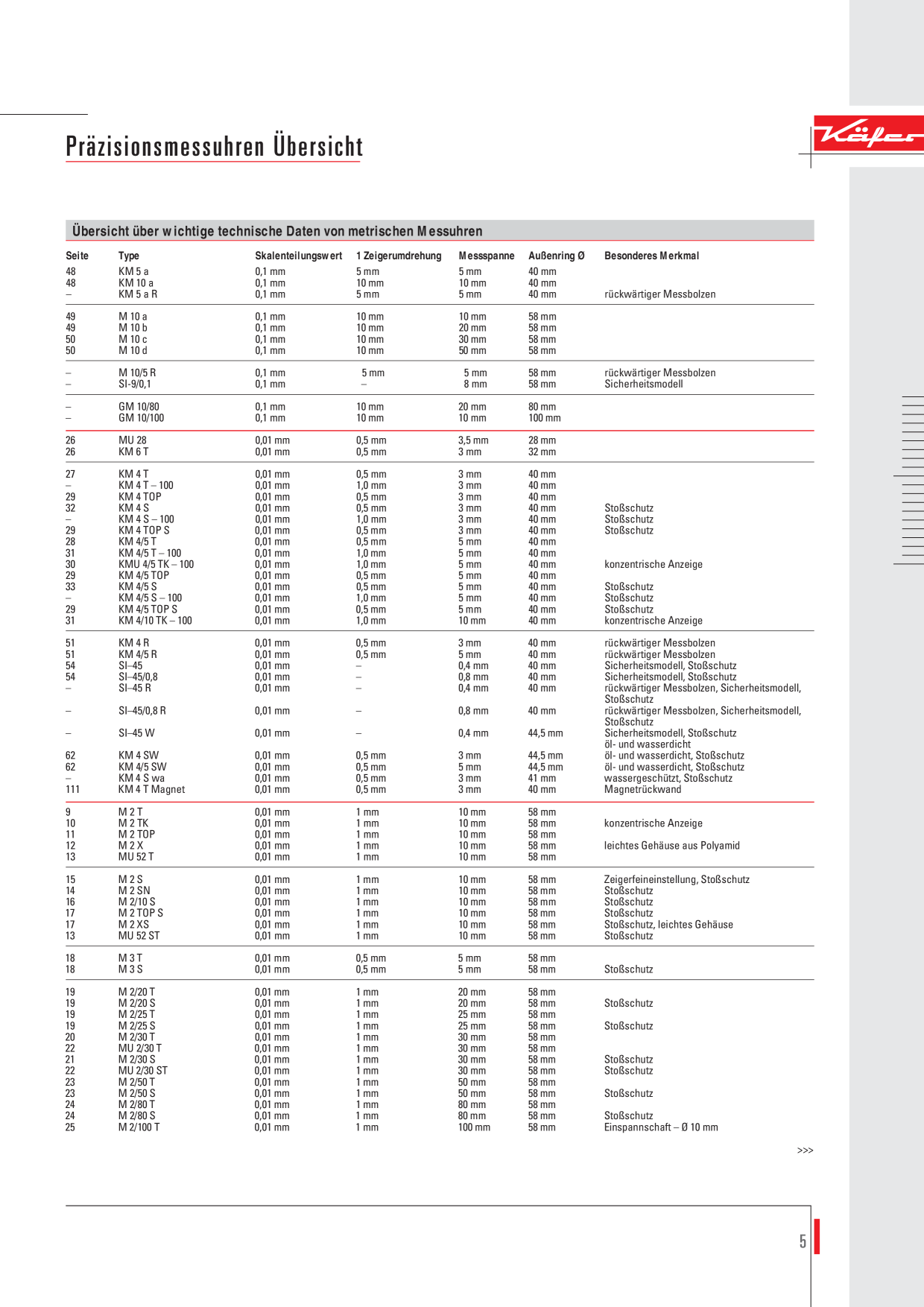Viewport: 924px width, 1307px height.
Task: Click Stoßschutz, leichtes Gehäuse feature
Action: [x=668, y=925]
